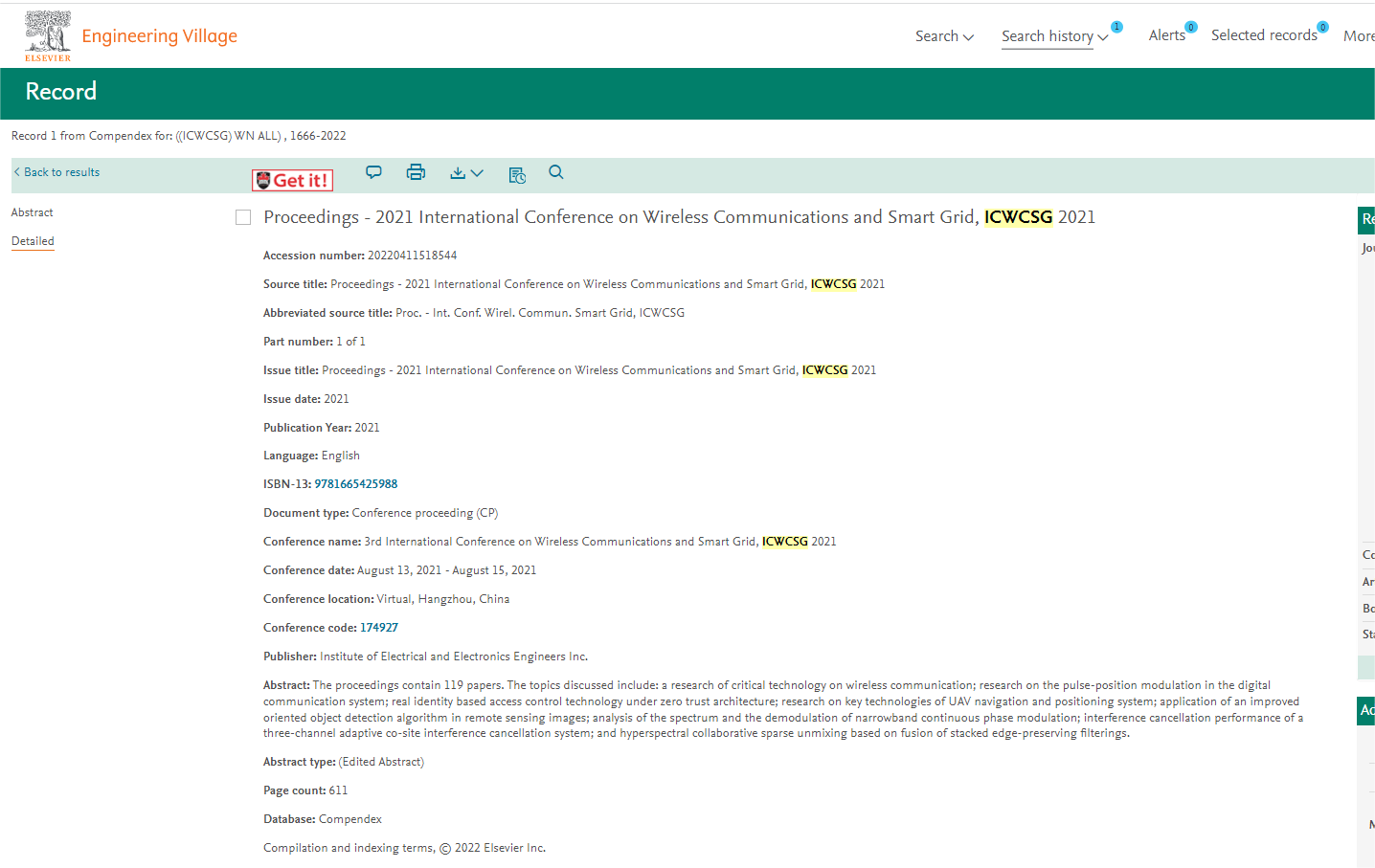Image resolution: width=1375 pixels, height=868 pixels.
Task: Click the Document type Conference proceeding text
Action: click(x=381, y=513)
